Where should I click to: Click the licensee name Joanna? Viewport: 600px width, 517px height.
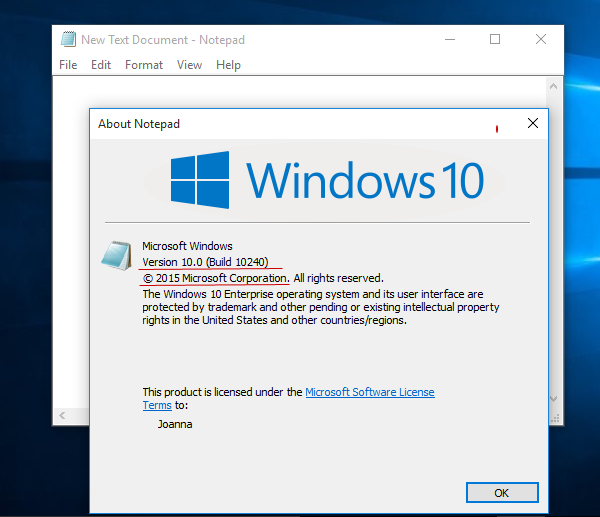click(x=175, y=424)
